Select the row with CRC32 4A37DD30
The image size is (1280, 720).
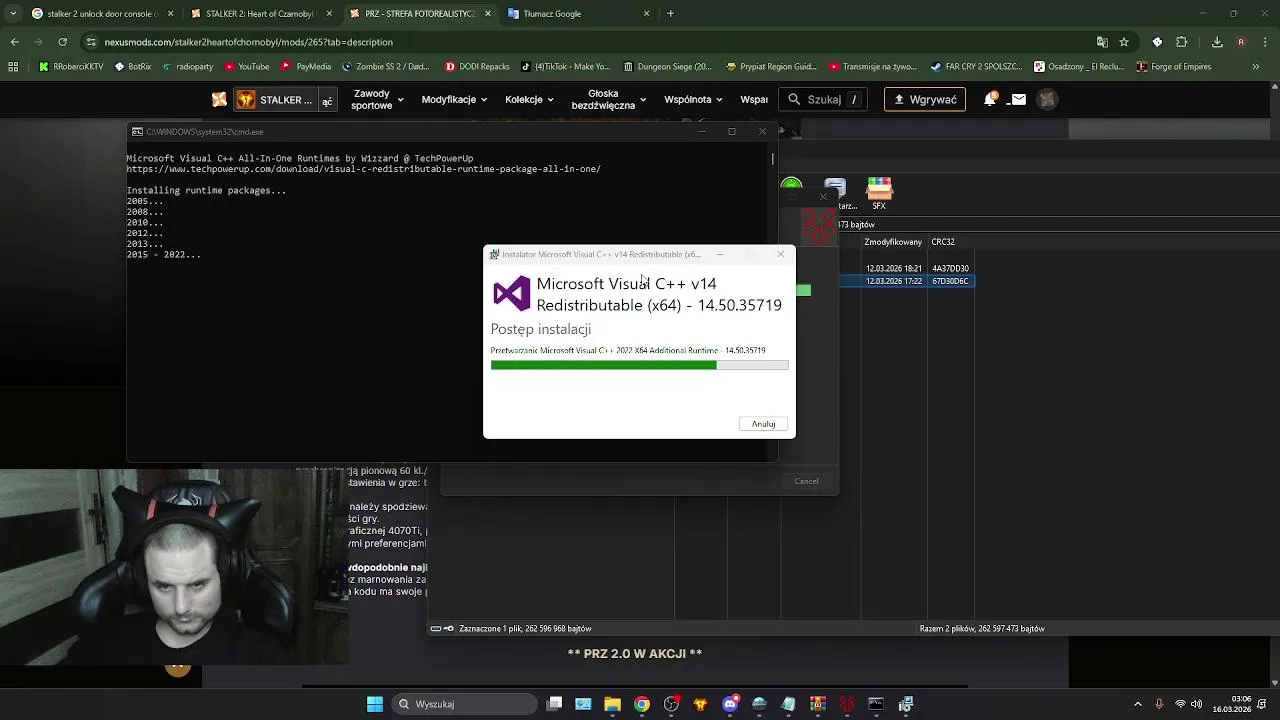click(x=907, y=268)
